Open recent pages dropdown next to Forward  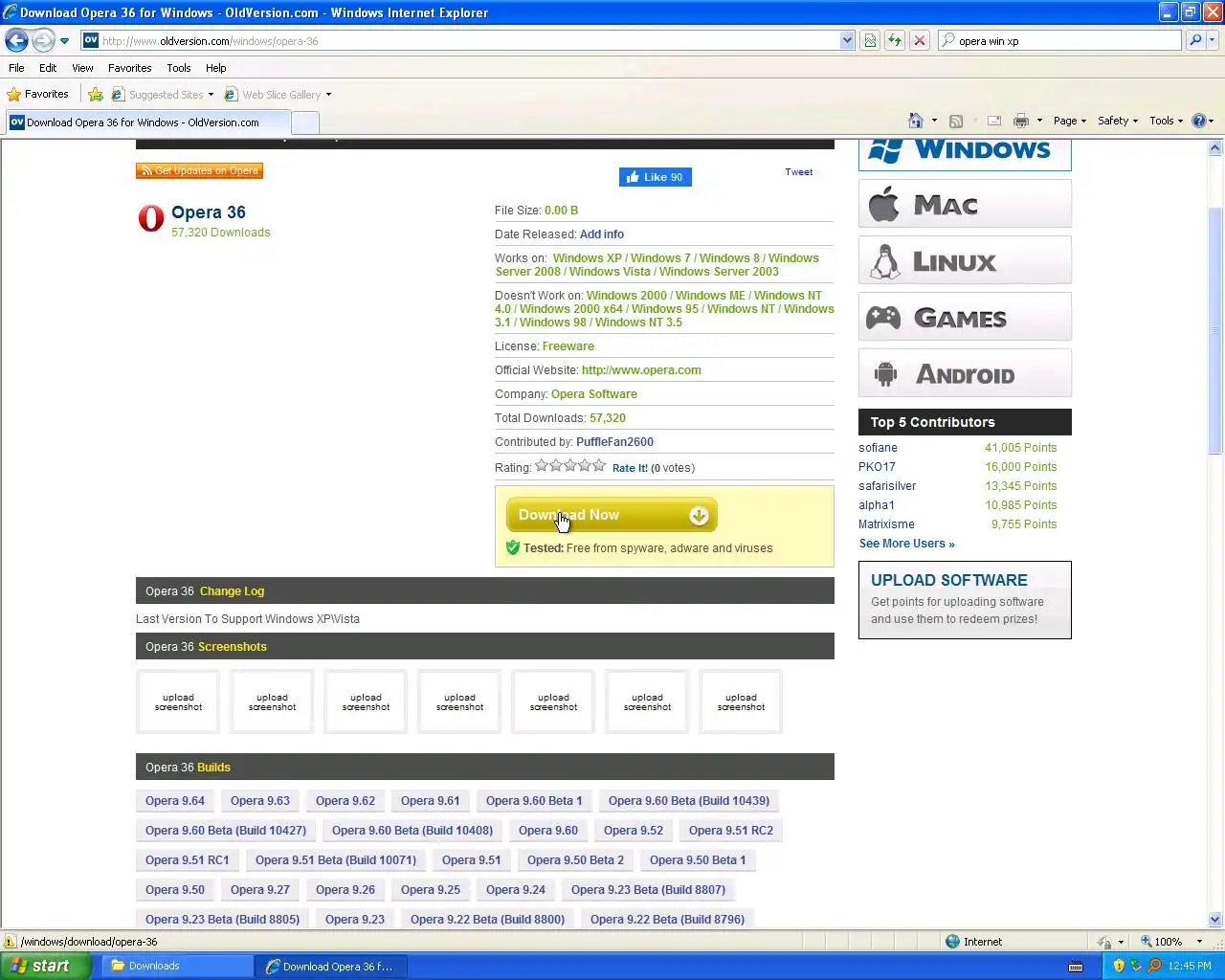pyautogui.click(x=64, y=41)
